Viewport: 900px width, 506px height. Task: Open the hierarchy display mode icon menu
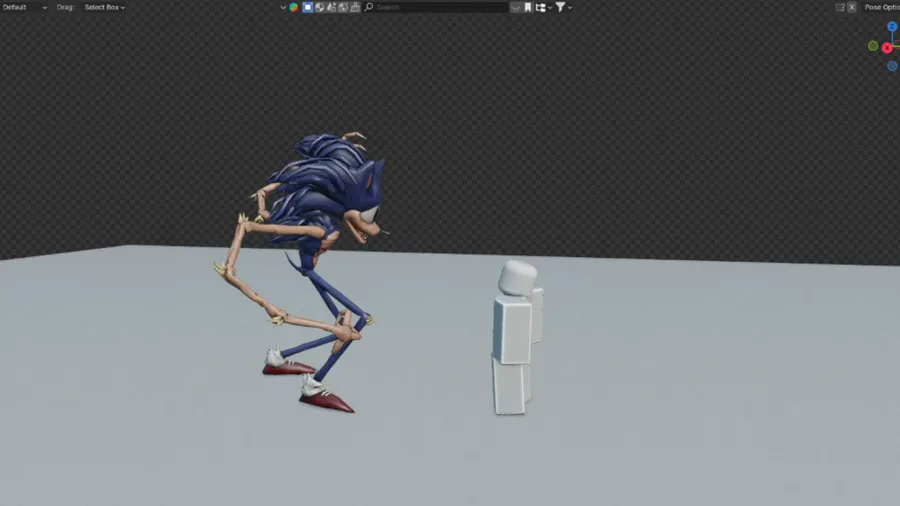coord(543,7)
